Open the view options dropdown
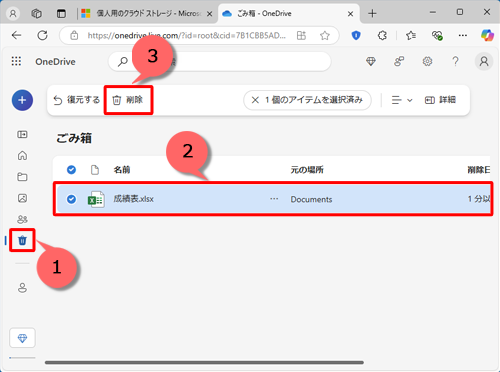 click(x=402, y=100)
